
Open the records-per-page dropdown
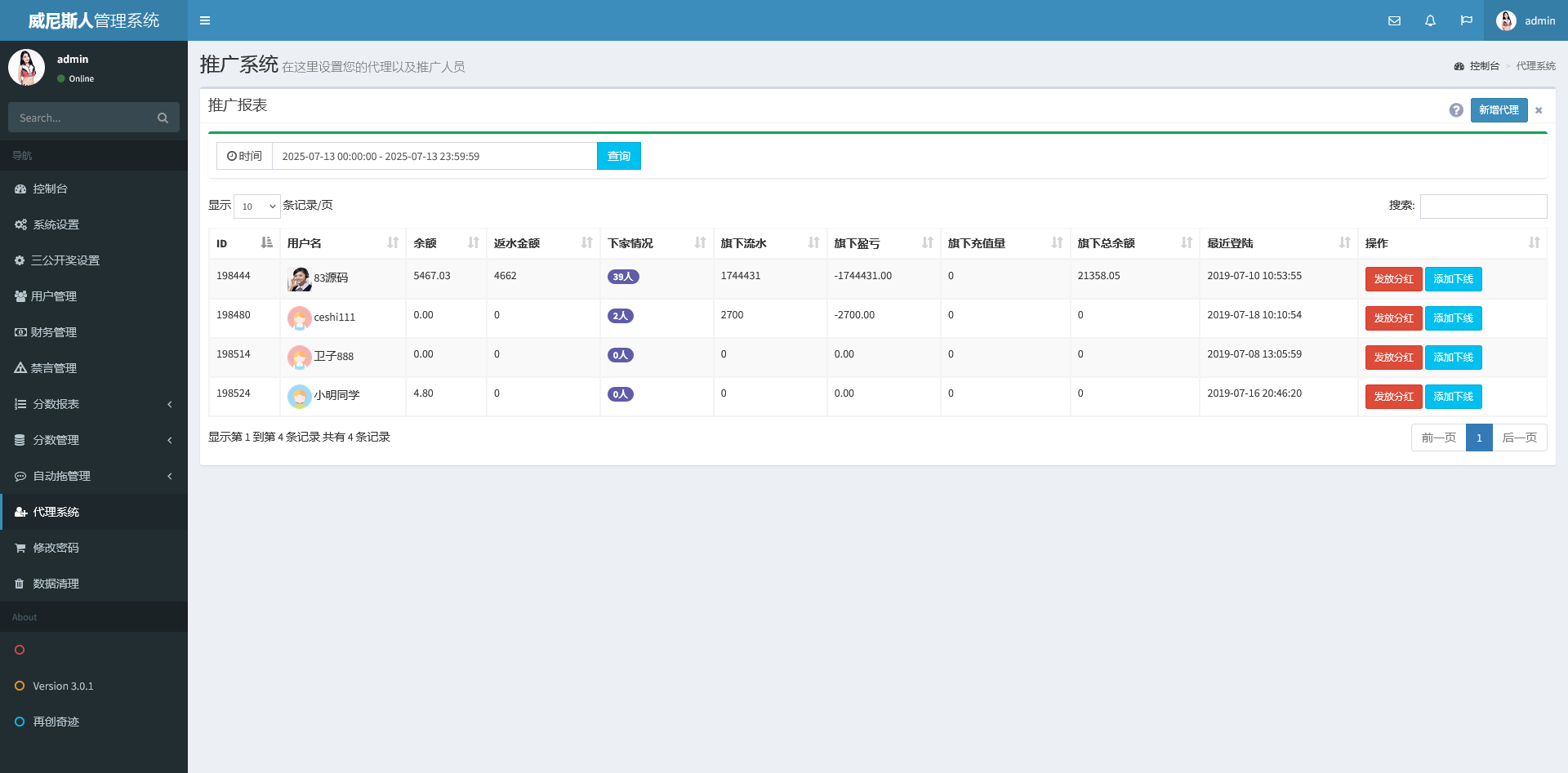coord(257,207)
